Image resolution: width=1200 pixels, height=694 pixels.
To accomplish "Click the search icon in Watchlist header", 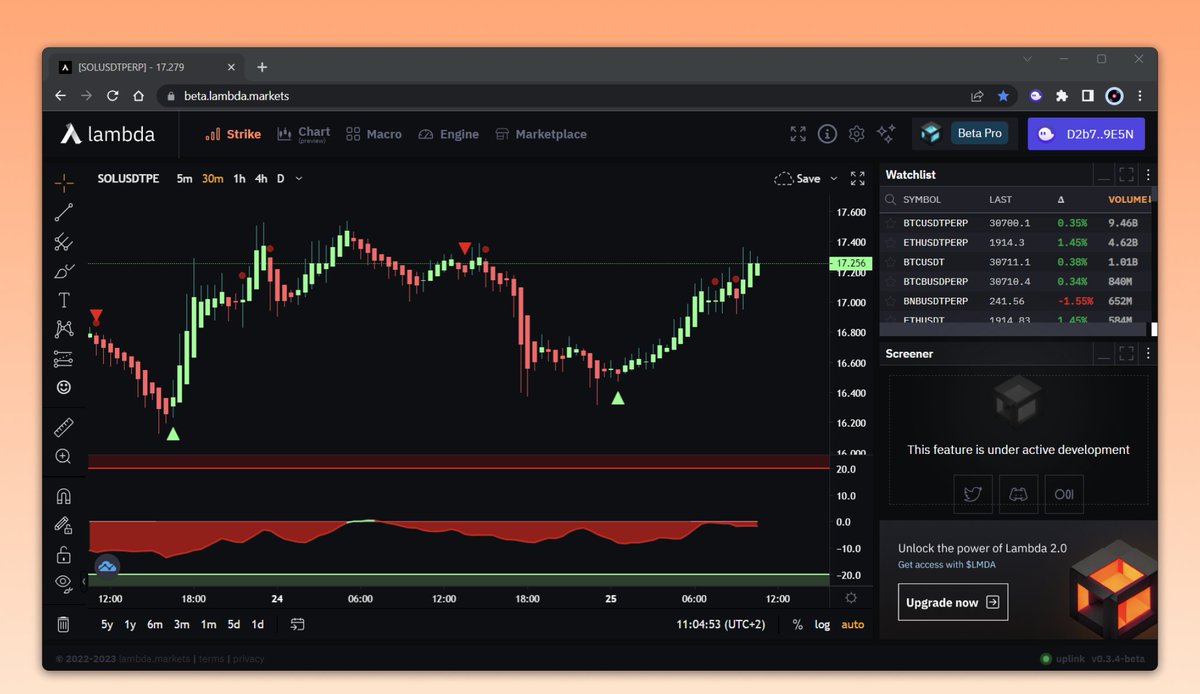I will [890, 199].
